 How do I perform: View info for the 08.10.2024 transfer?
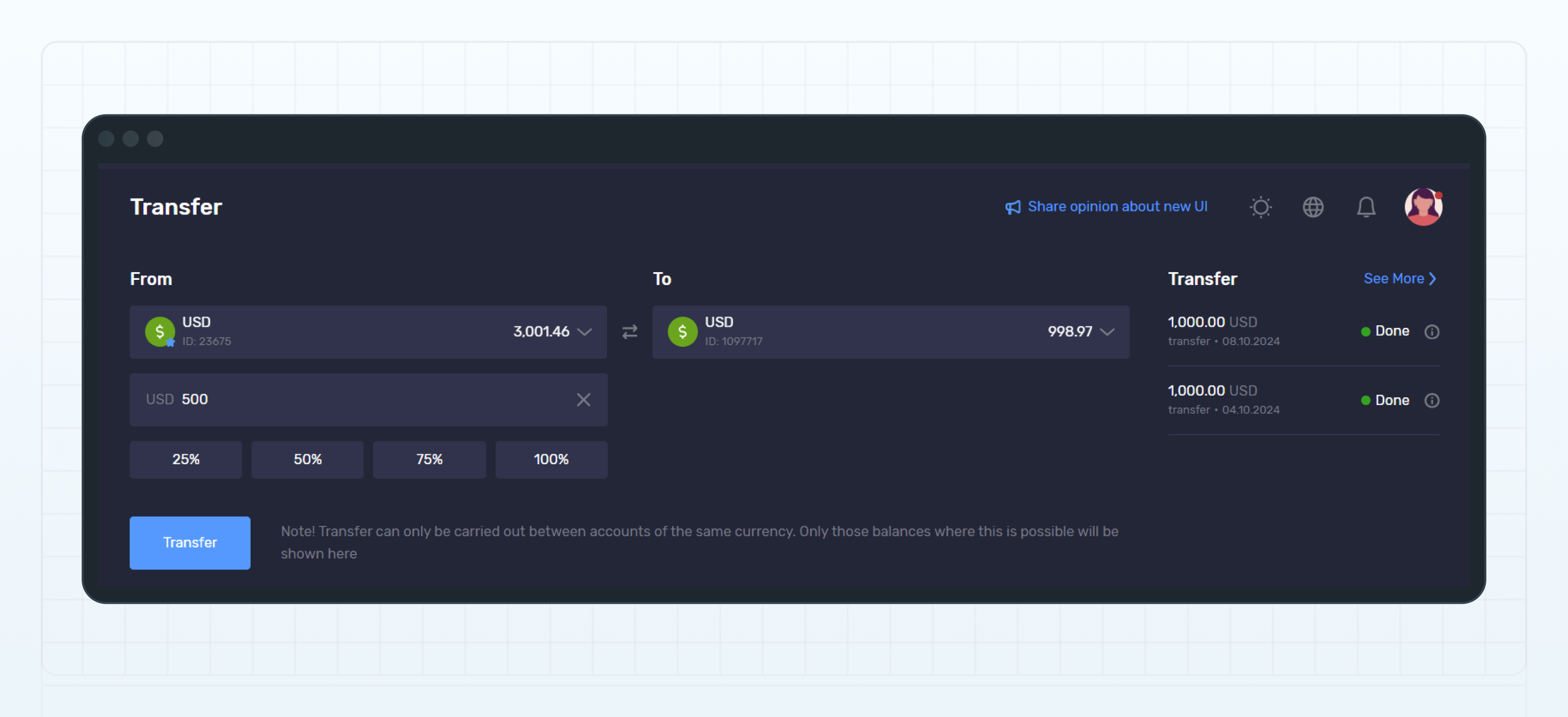pyautogui.click(x=1432, y=331)
